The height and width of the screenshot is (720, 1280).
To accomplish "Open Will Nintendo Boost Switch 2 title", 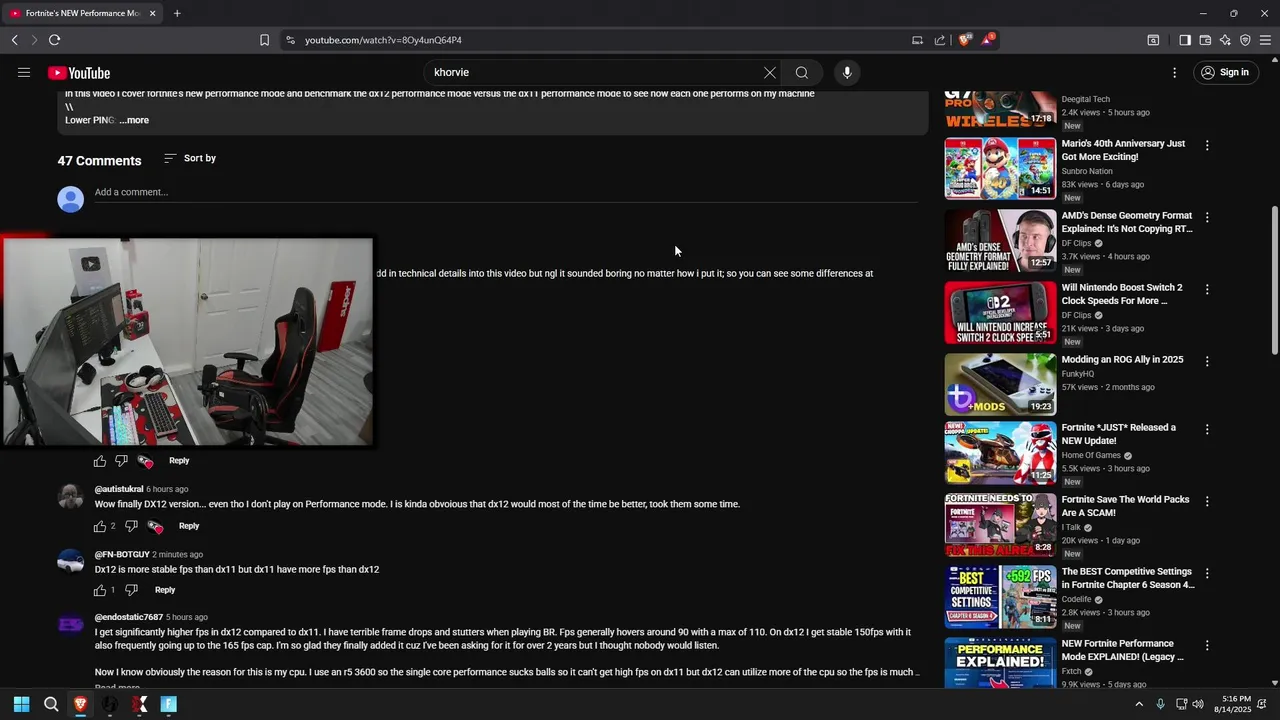I will [x=1122, y=294].
